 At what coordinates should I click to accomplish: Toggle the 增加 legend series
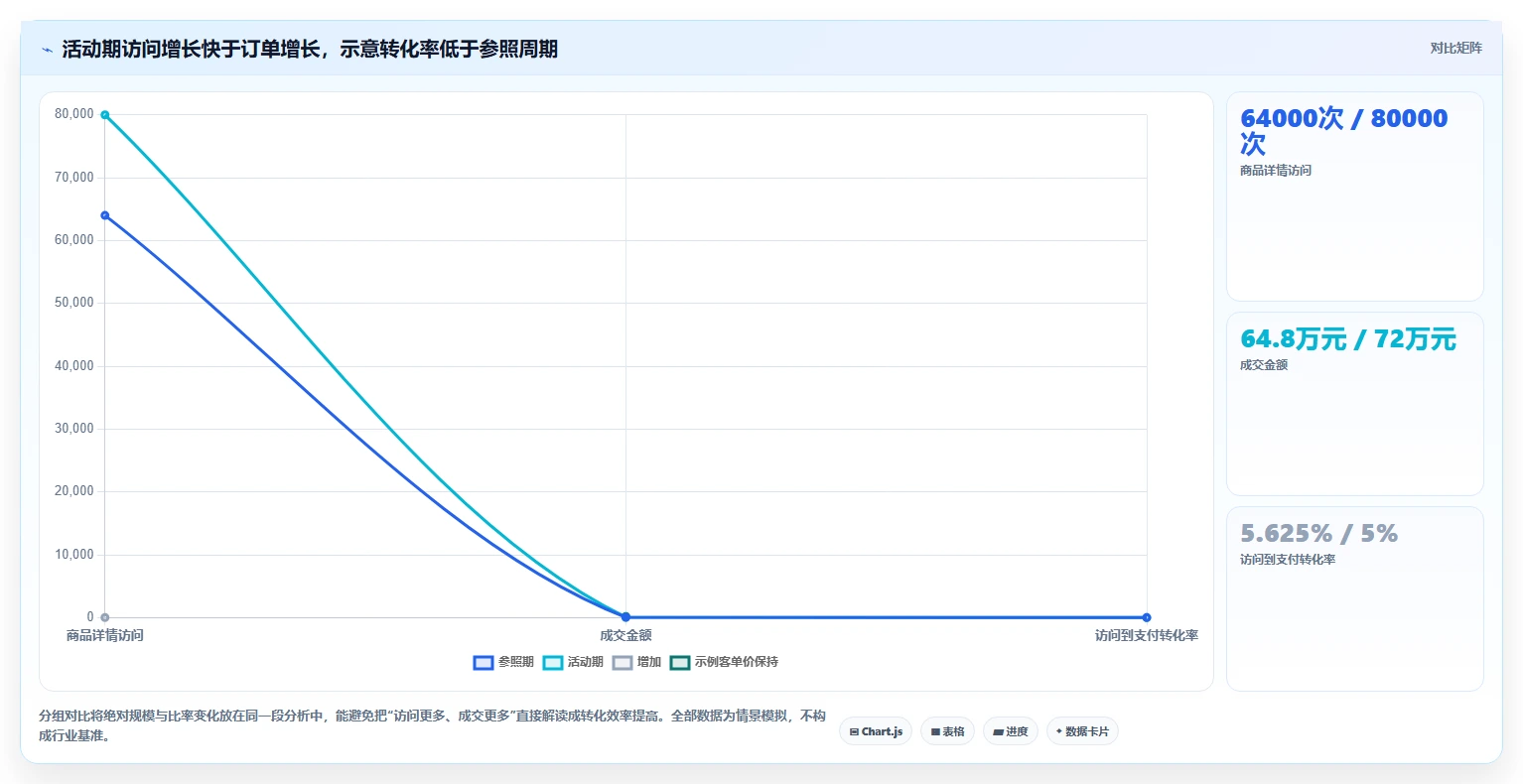[636, 662]
